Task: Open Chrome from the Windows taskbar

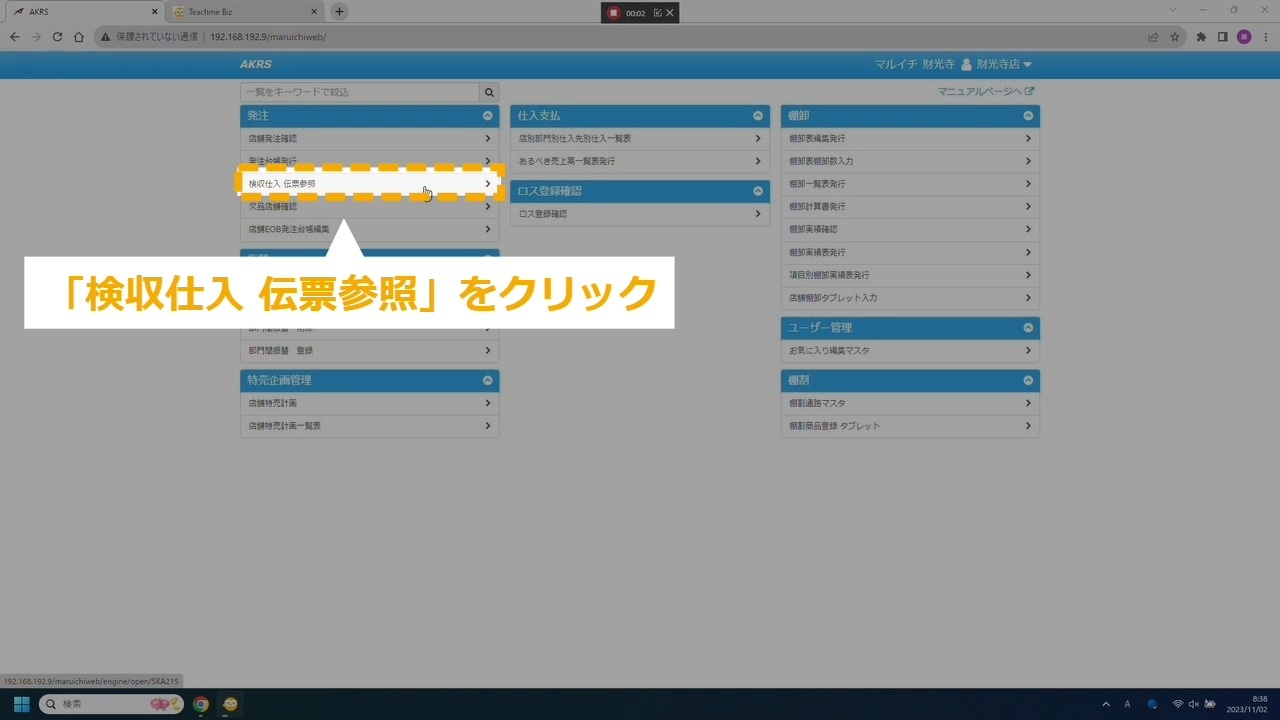Action: [201, 704]
